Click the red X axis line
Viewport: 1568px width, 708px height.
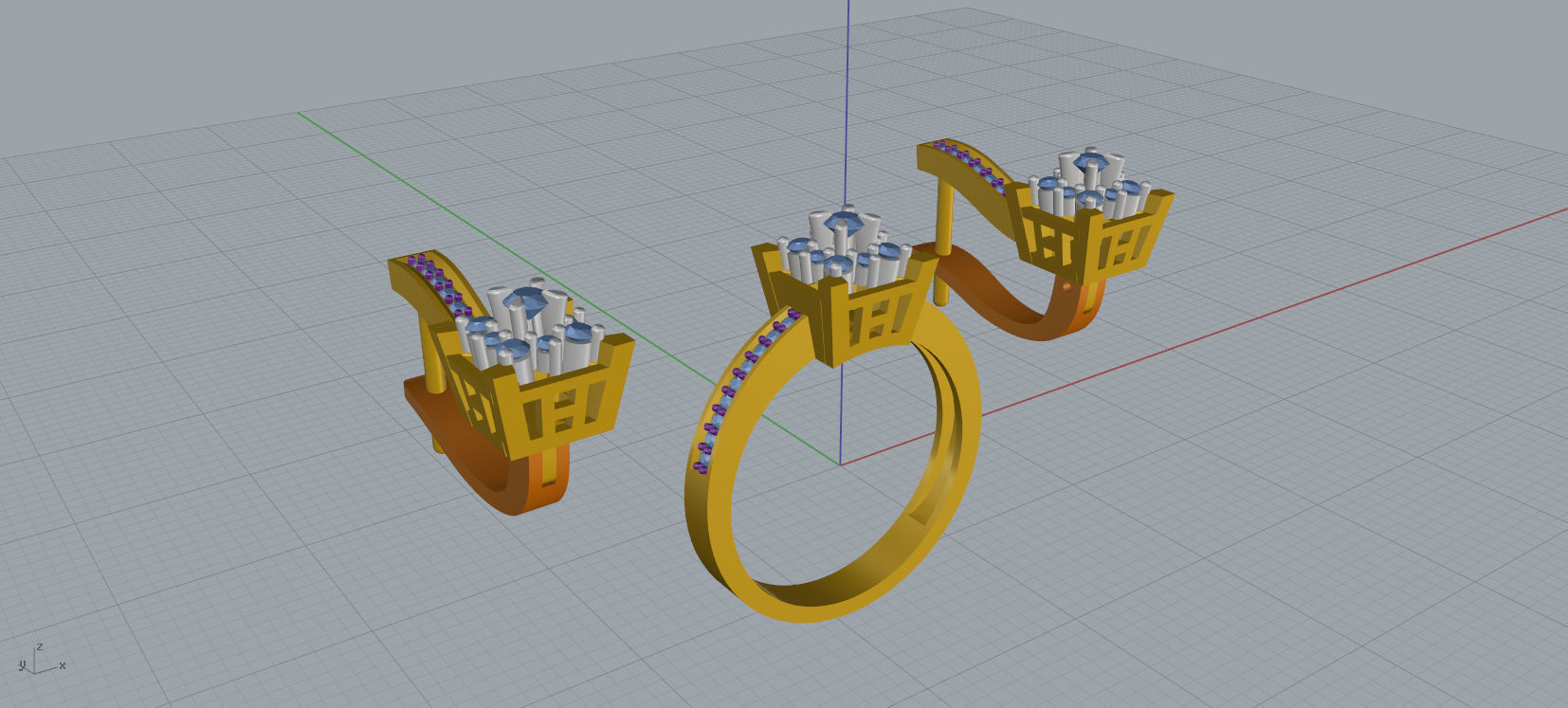pos(1204,336)
